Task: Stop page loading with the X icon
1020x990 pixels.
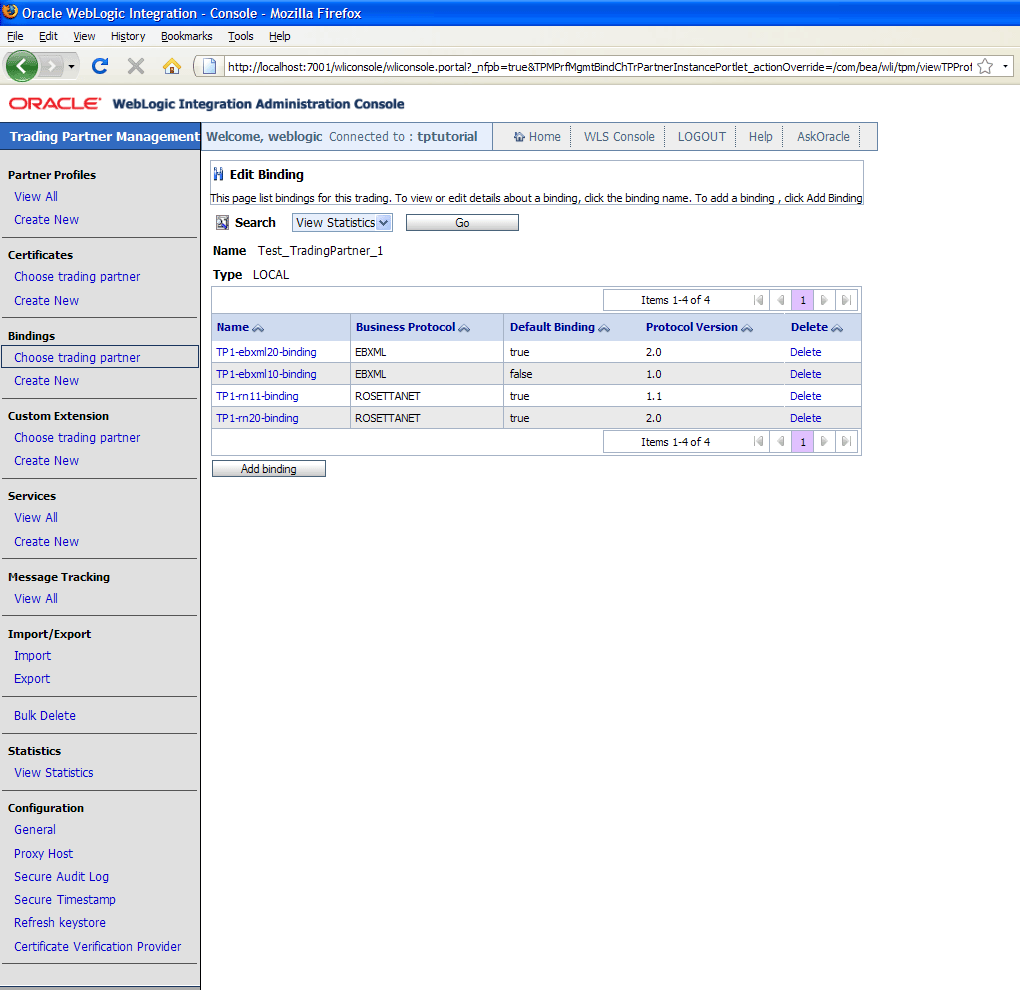Action: pos(136,66)
